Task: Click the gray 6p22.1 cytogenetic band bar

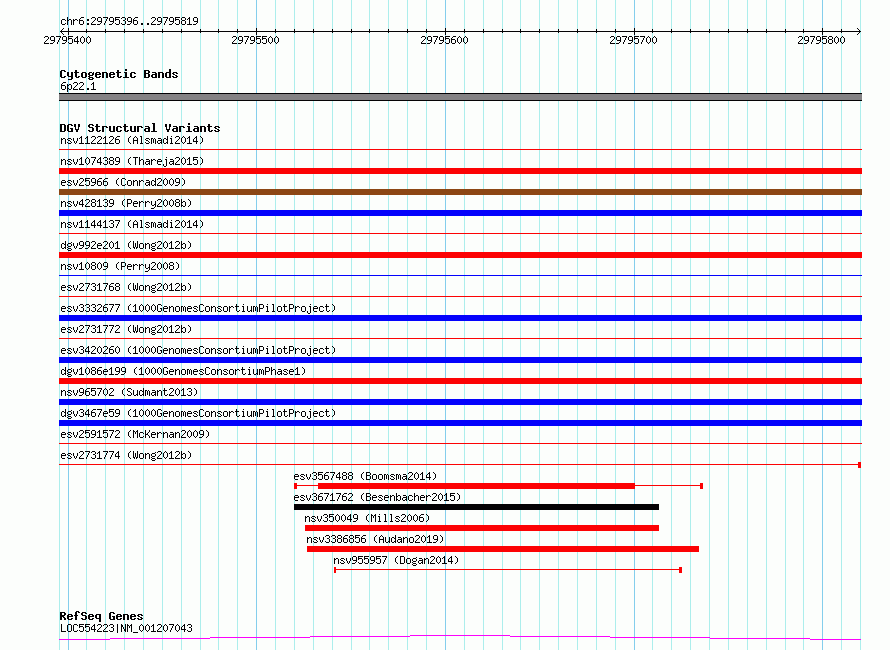Action: click(460, 97)
